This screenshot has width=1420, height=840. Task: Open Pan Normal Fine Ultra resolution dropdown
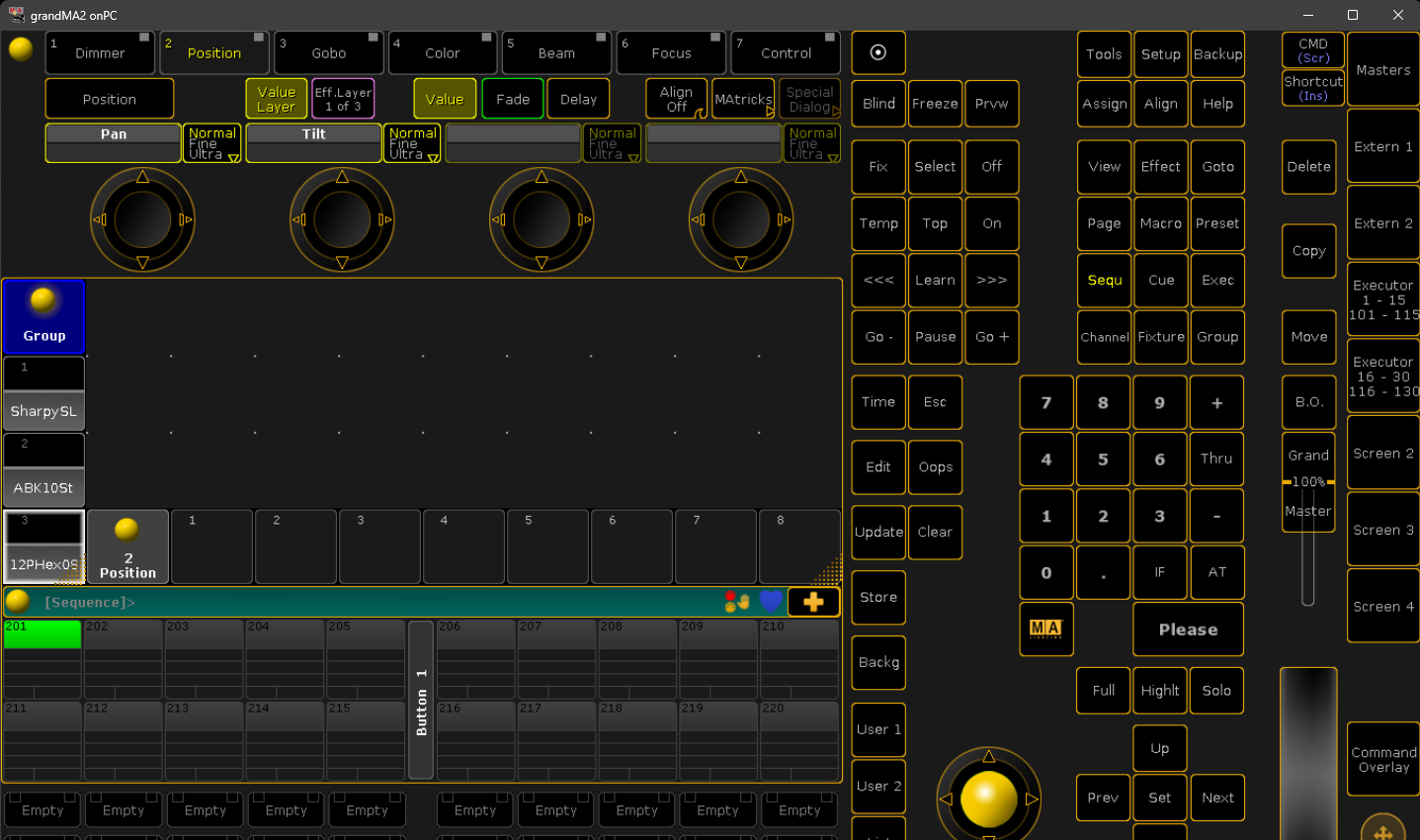pyautogui.click(x=212, y=143)
